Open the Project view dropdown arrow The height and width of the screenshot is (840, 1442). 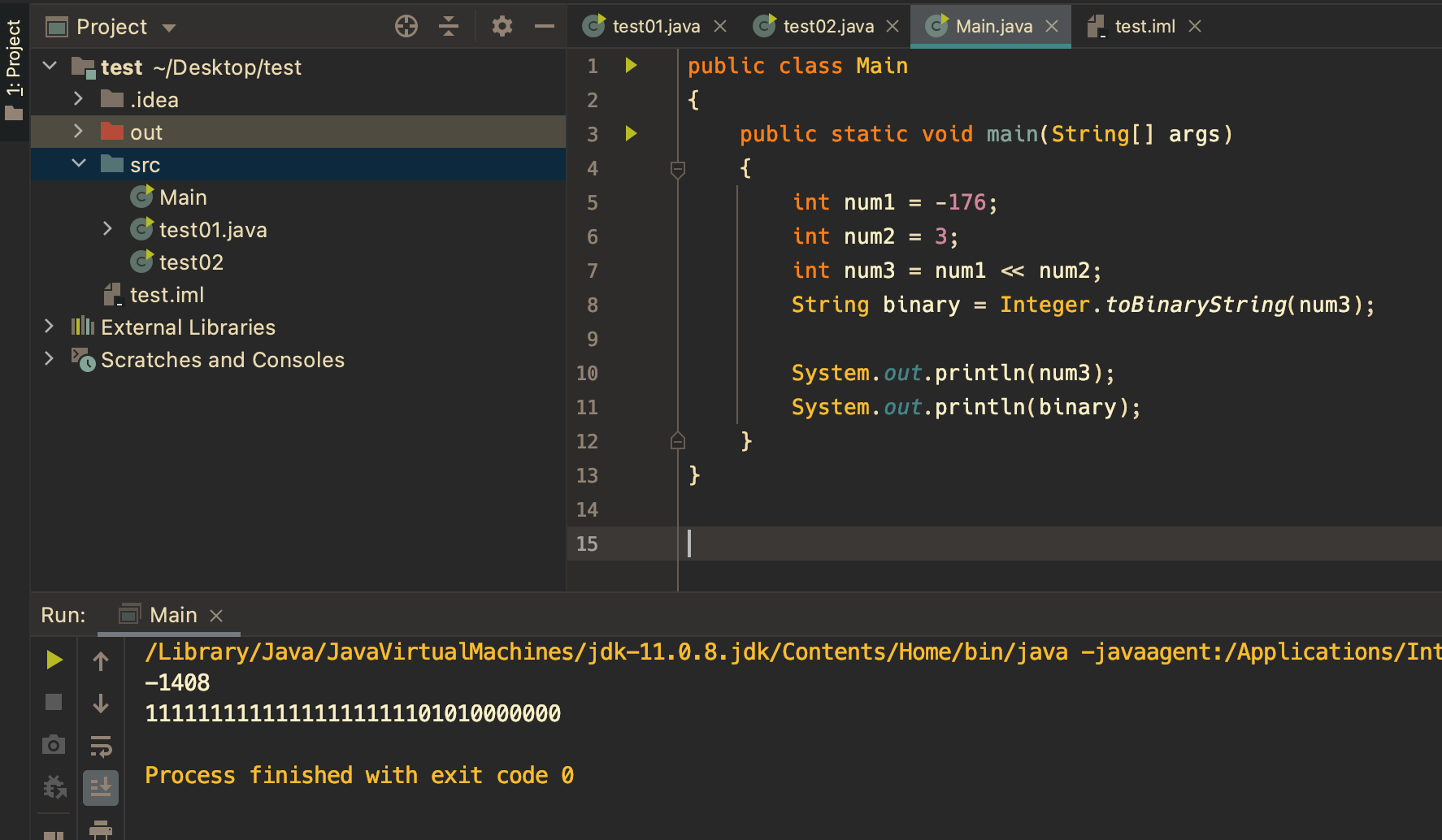point(169,28)
